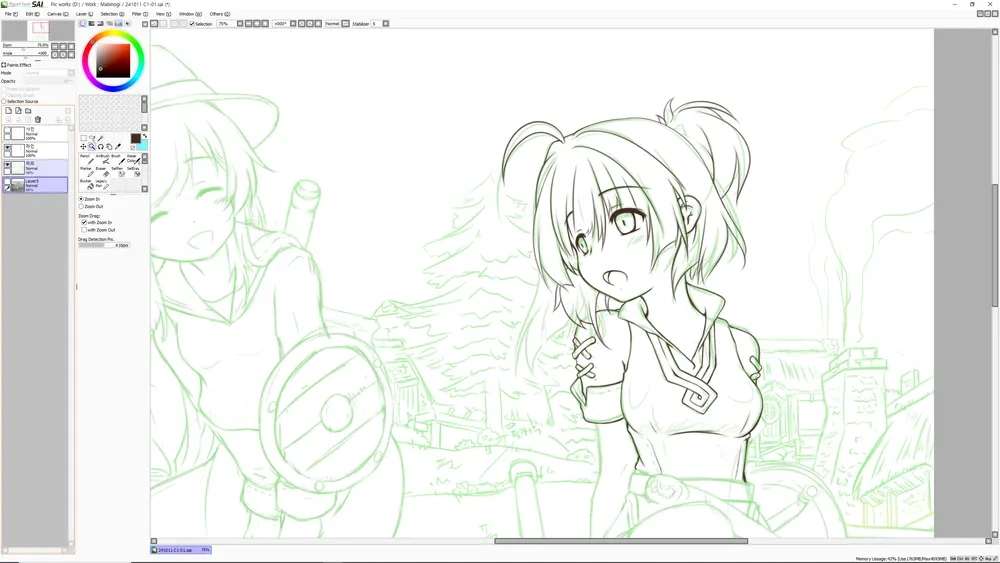The height and width of the screenshot is (563, 1000).
Task: Open the Stabilizer value dropdown
Action: 385,24
